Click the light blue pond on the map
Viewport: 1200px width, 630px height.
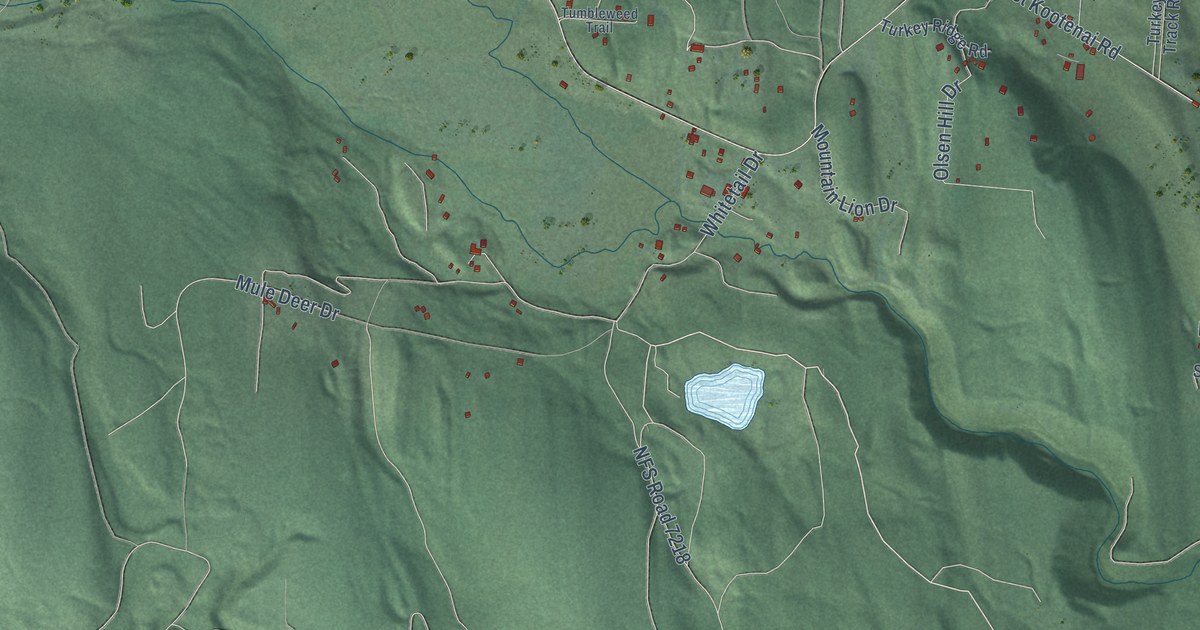(x=725, y=396)
